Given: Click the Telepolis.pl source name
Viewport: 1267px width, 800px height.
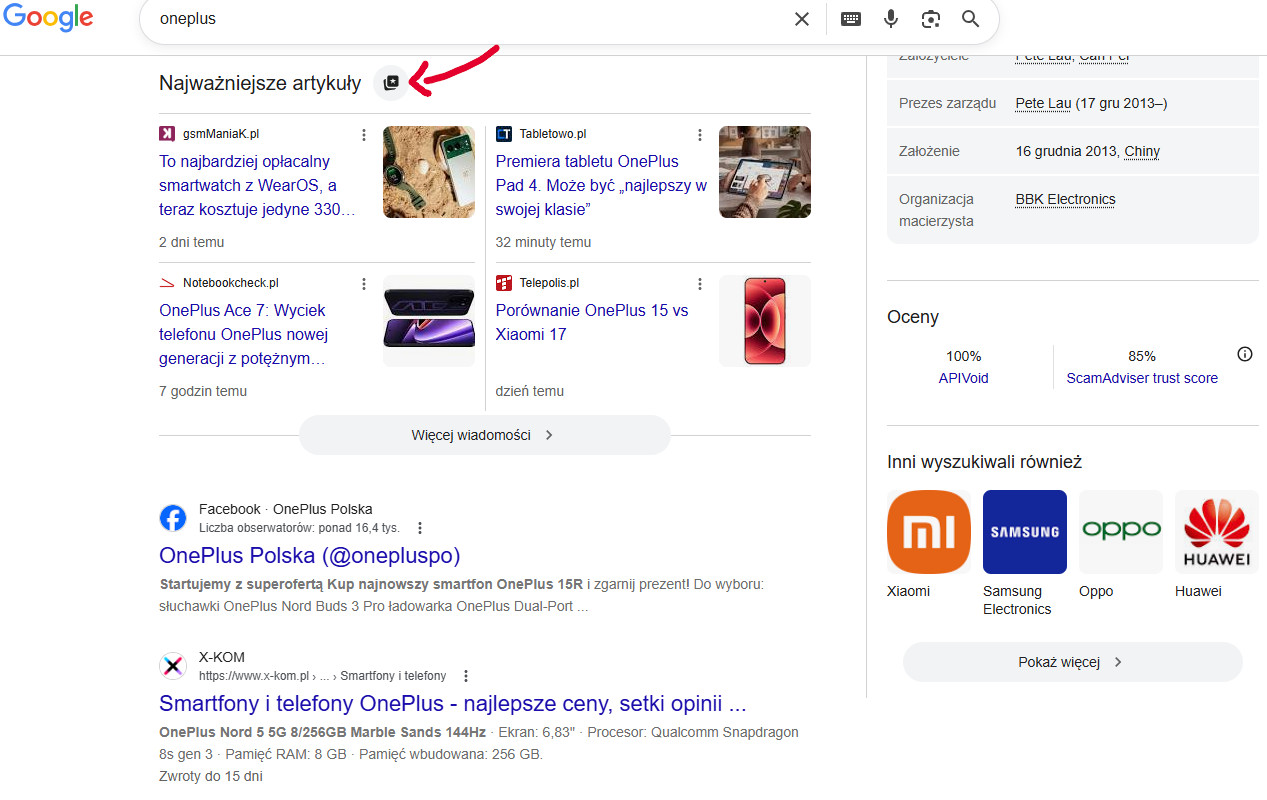Looking at the screenshot, I should click(549, 283).
